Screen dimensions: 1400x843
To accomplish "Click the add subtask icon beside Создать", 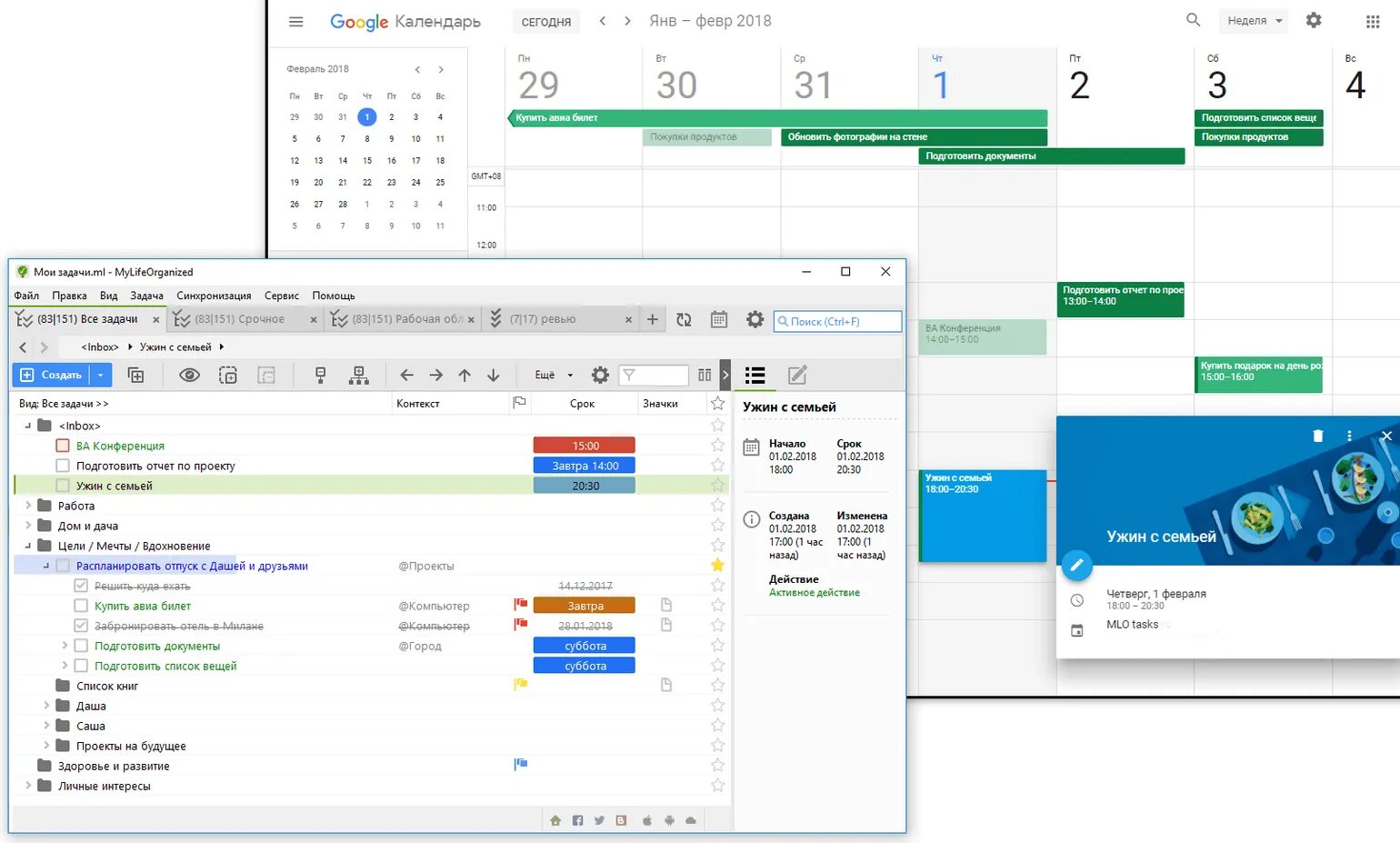I will 135,375.
